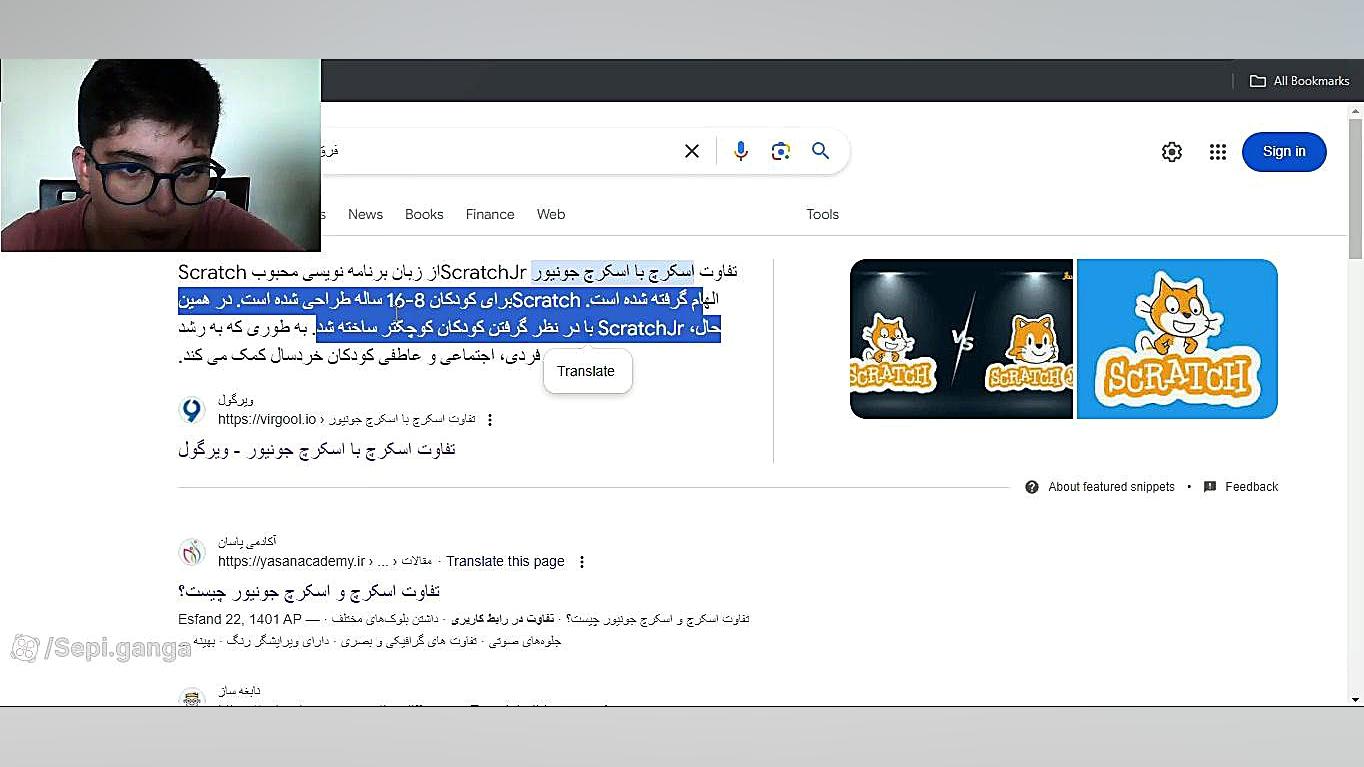Switch to the News tab
Image resolution: width=1364 pixels, height=767 pixels.
pyautogui.click(x=365, y=214)
